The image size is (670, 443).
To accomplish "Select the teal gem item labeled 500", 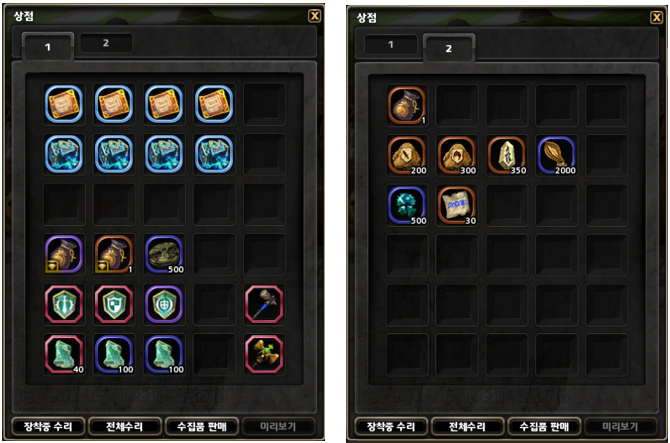I will pyautogui.click(x=407, y=205).
